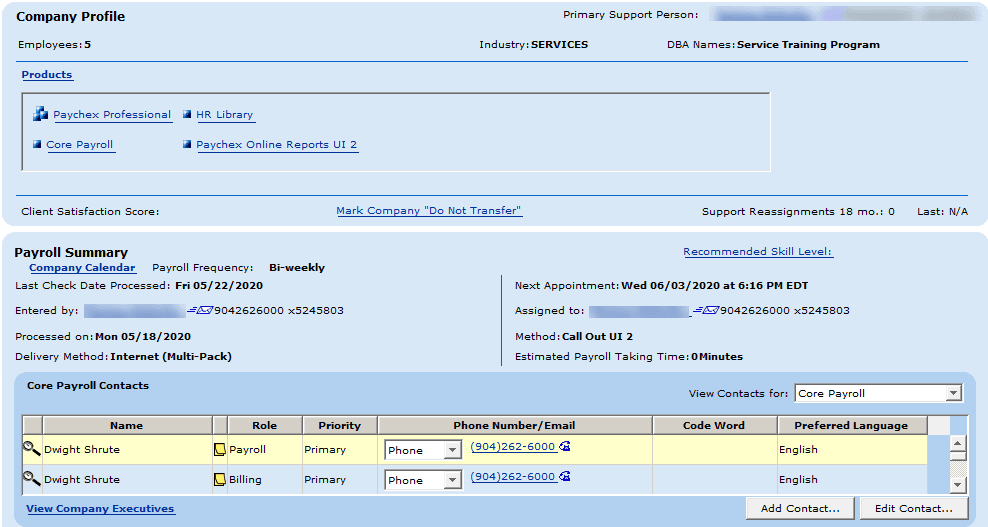The height and width of the screenshot is (527, 988).
Task: Open the Paychex Professional link
Action: (112, 115)
